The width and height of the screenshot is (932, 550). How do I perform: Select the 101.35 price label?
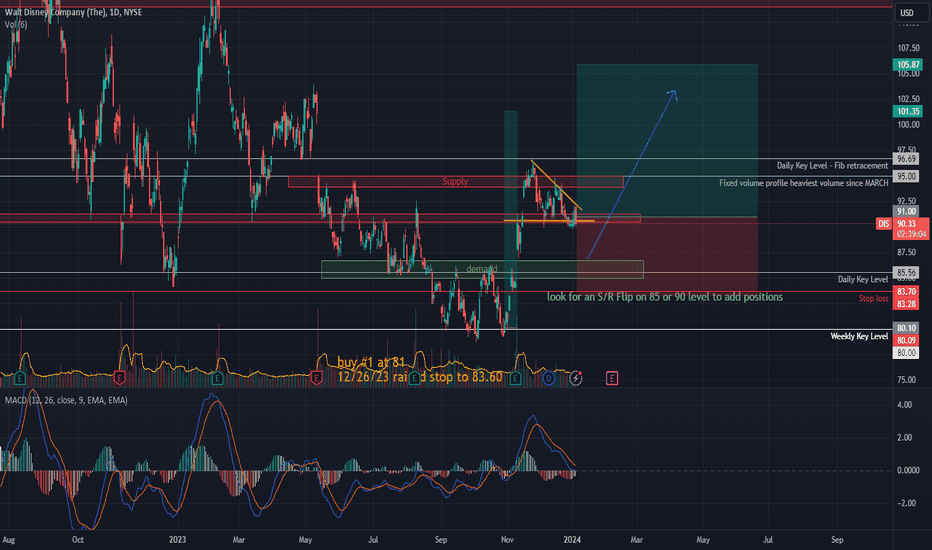pyautogui.click(x=908, y=111)
